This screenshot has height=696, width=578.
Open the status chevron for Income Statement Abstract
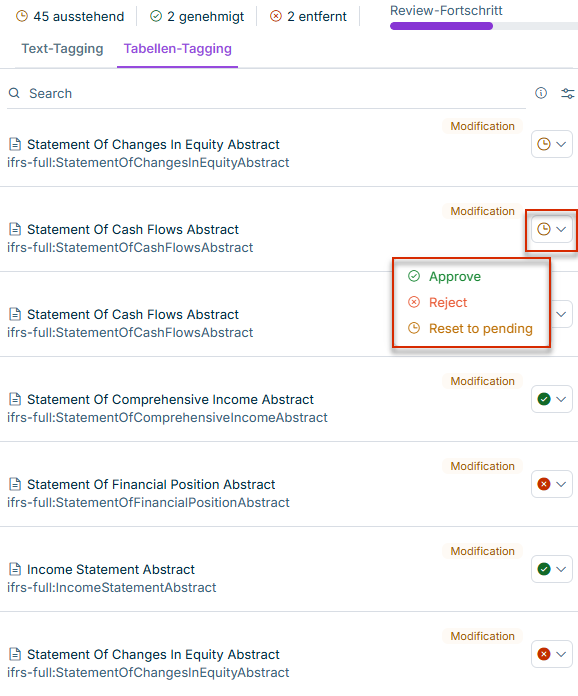pyautogui.click(x=561, y=569)
